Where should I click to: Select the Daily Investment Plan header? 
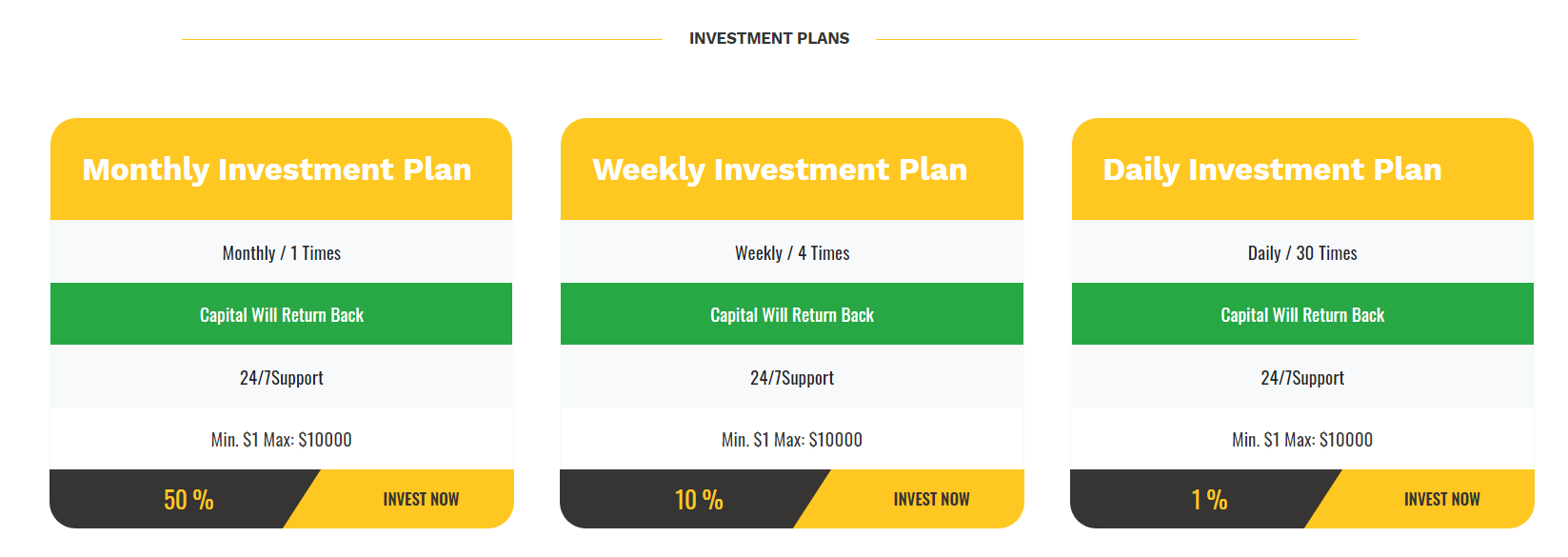[x=1302, y=169]
